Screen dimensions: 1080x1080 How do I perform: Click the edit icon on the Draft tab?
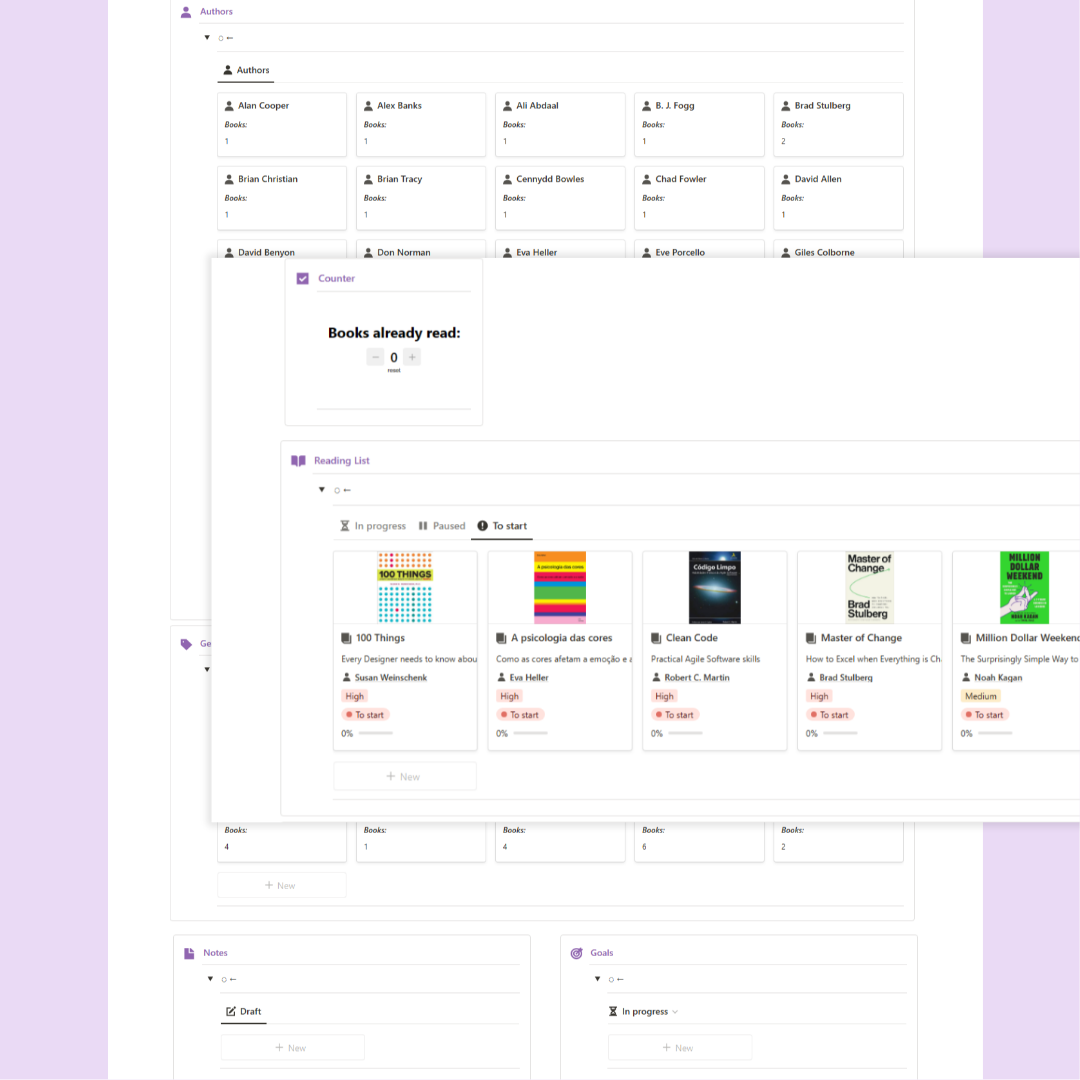[231, 1012]
